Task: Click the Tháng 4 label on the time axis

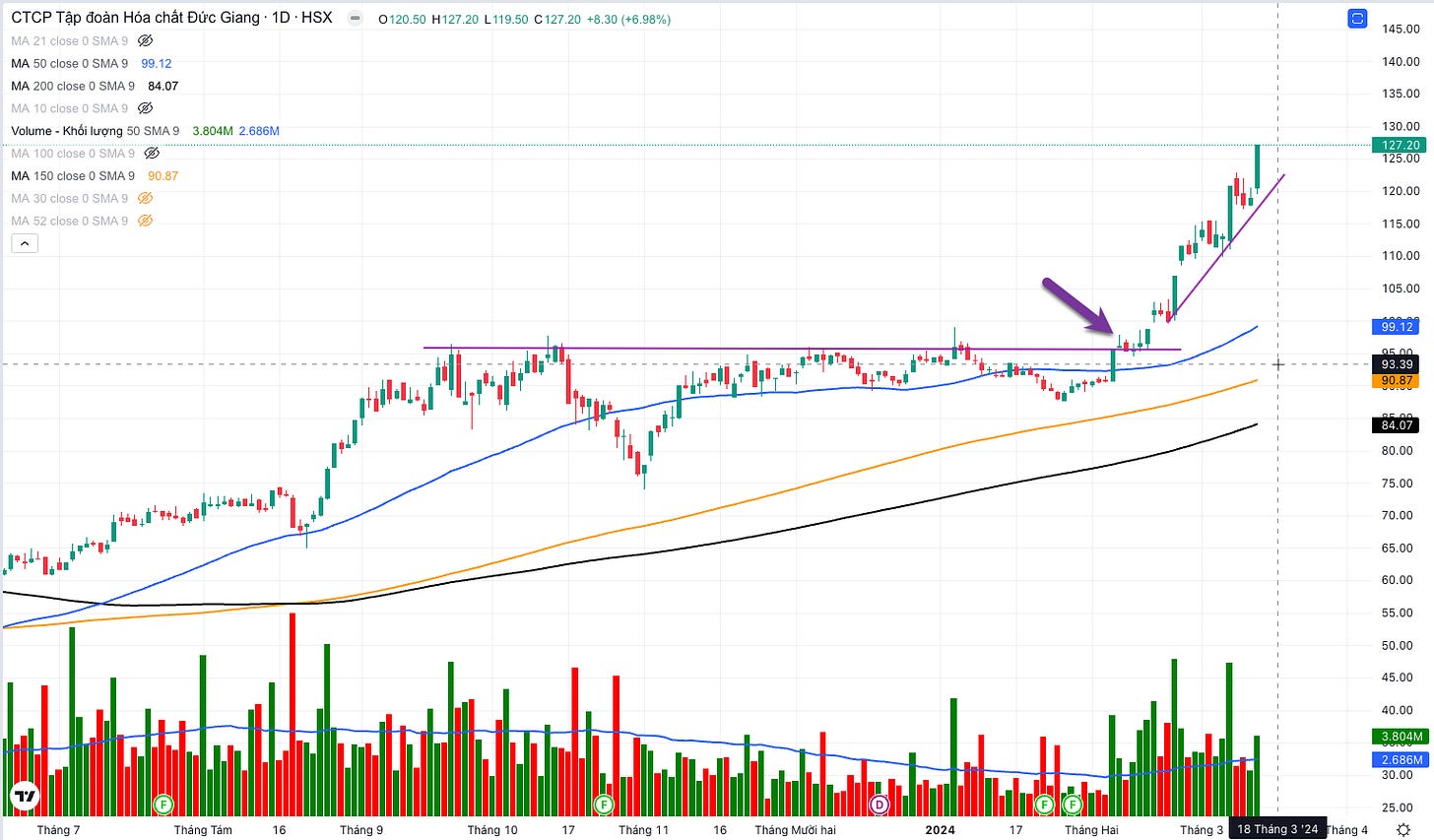Action: pos(1347,830)
